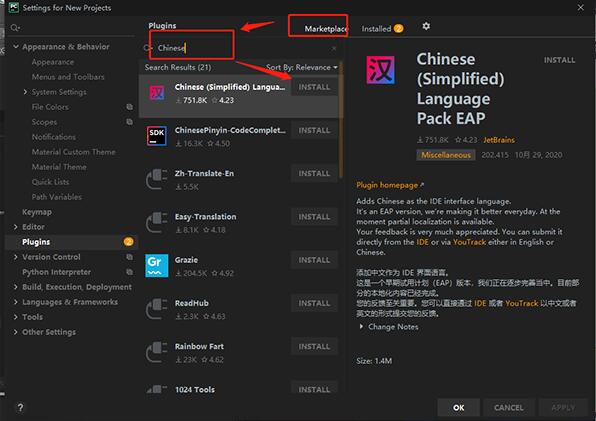Expand Build, Execution, Deployment

[16, 287]
